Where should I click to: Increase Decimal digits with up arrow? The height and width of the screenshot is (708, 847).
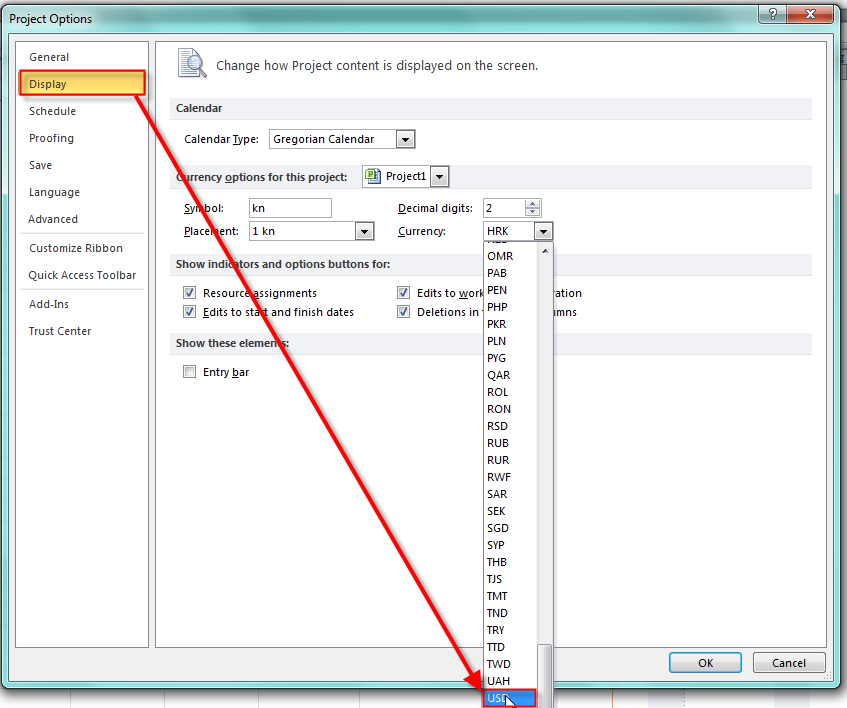[x=532, y=204]
